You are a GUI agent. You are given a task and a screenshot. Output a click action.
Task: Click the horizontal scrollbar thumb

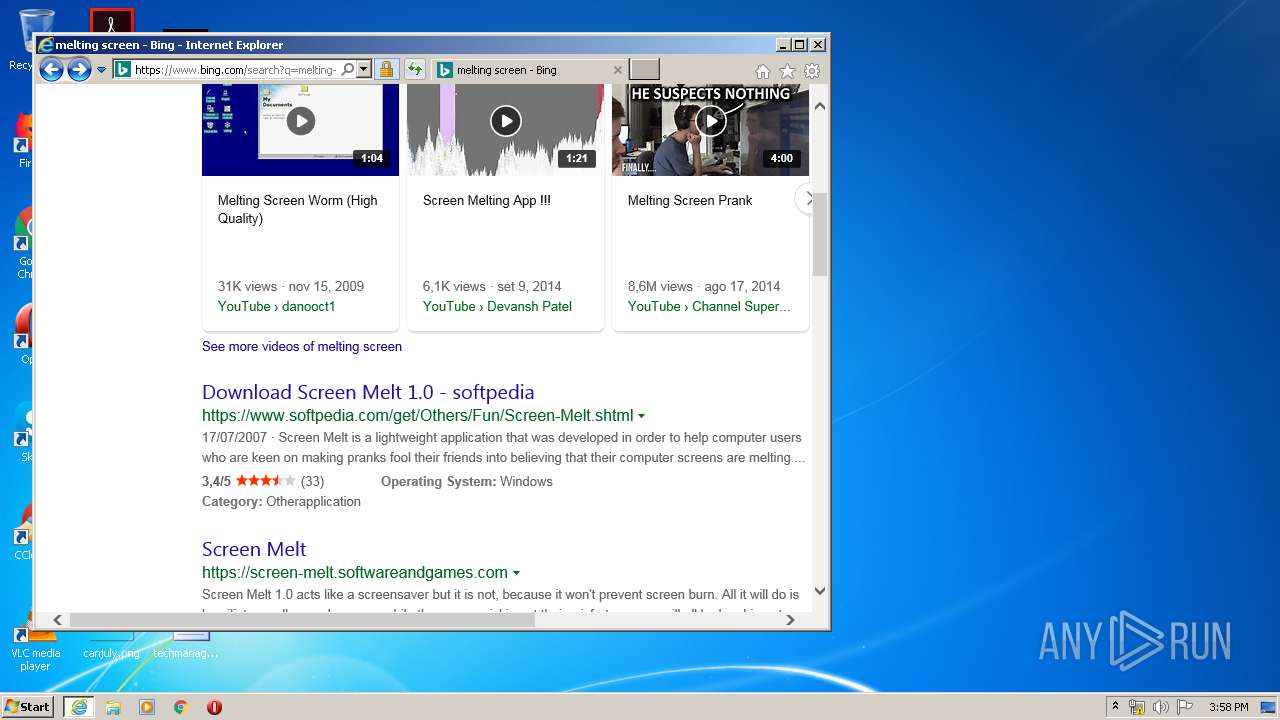coord(302,620)
